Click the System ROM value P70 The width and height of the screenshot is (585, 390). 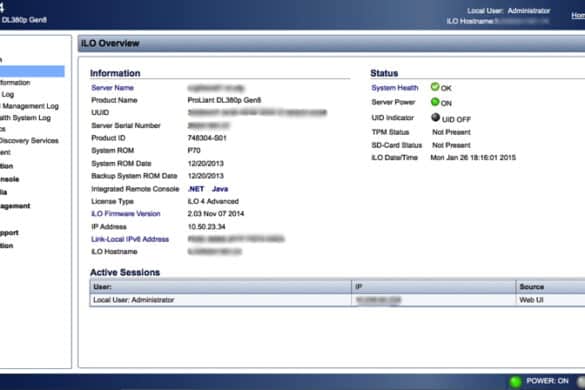point(194,150)
